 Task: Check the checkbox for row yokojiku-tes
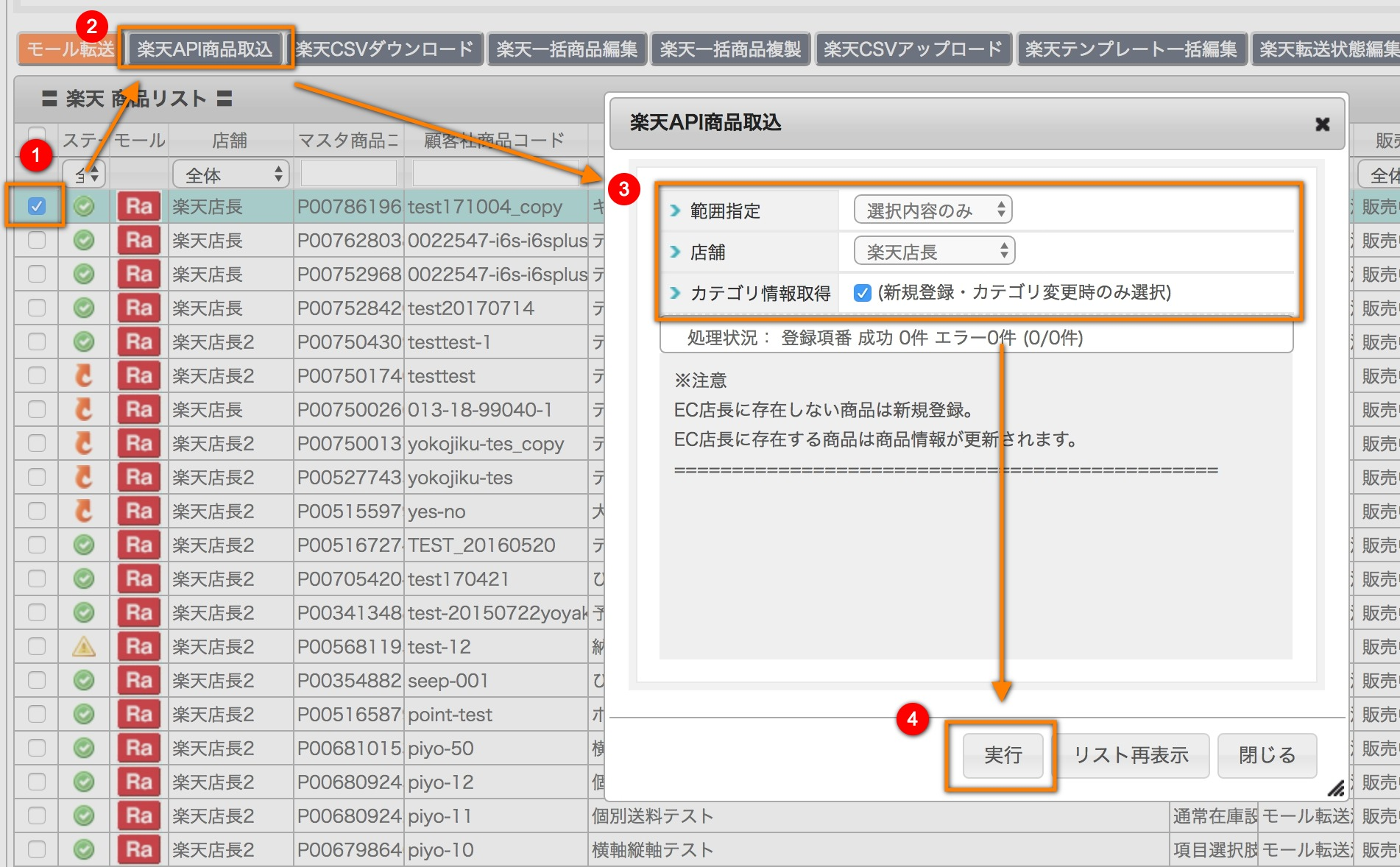pyautogui.click(x=36, y=477)
